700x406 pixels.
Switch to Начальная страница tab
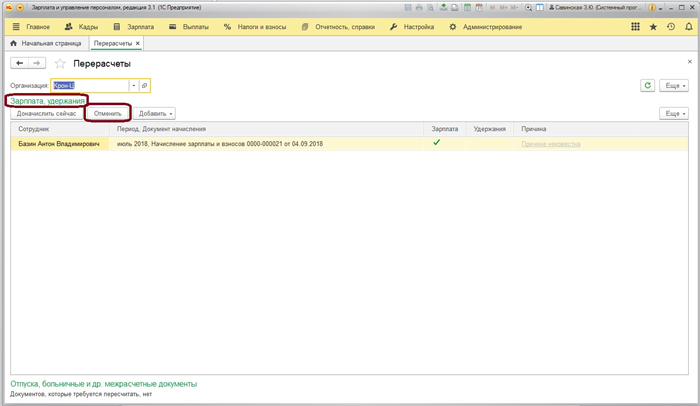click(x=46, y=43)
